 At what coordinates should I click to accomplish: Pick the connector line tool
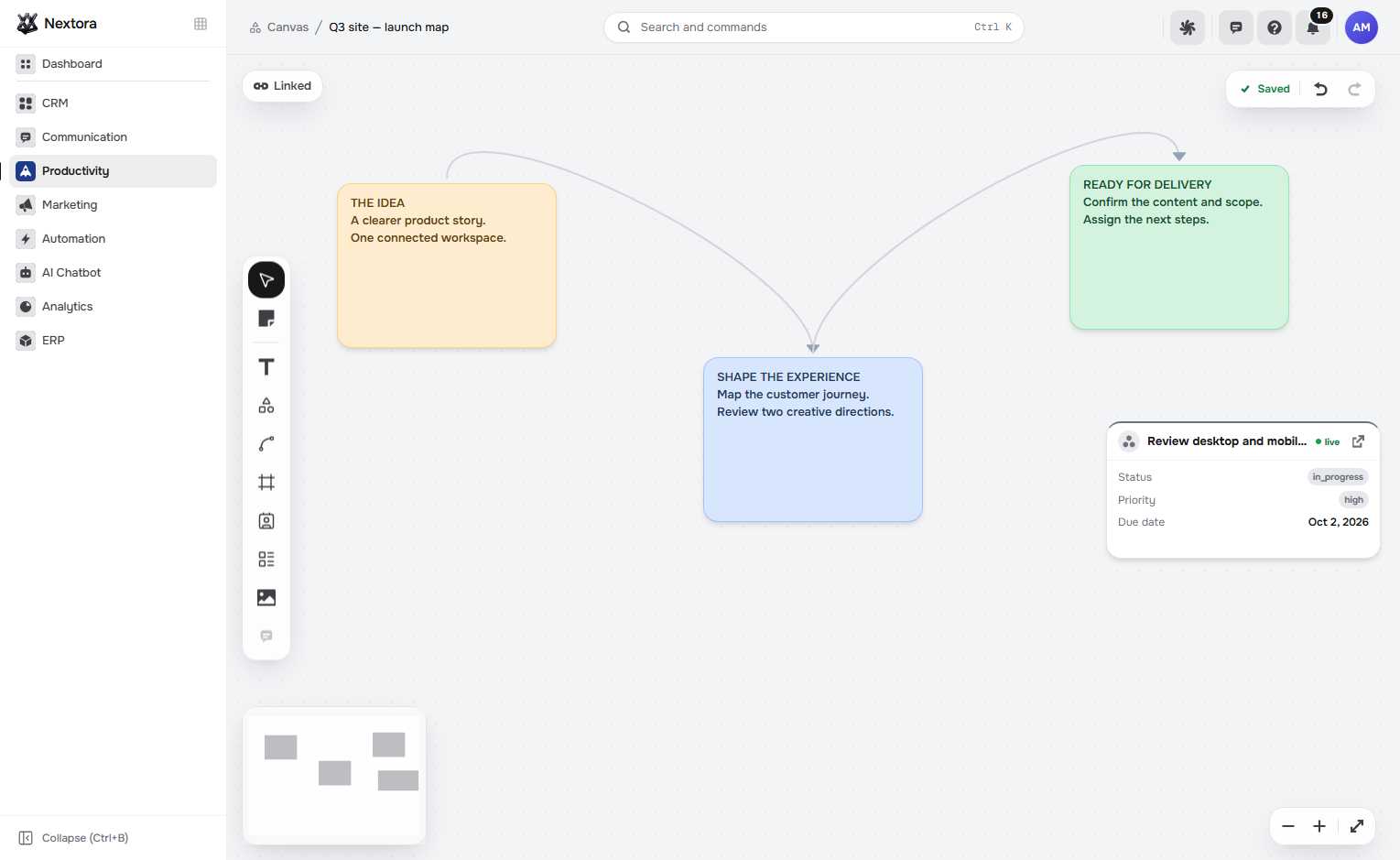point(266,444)
